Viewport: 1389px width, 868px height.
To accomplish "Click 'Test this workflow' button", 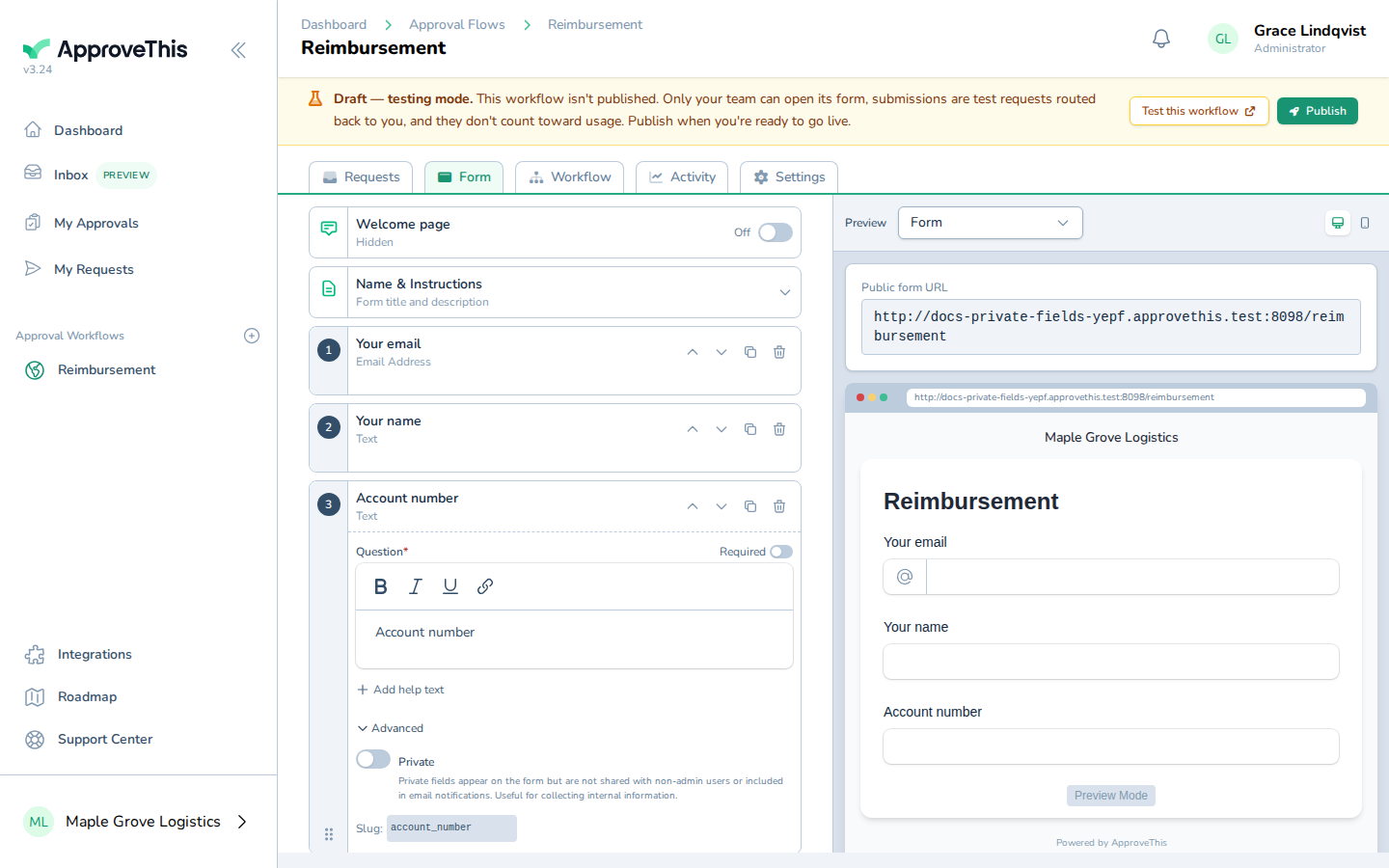I will [1199, 111].
